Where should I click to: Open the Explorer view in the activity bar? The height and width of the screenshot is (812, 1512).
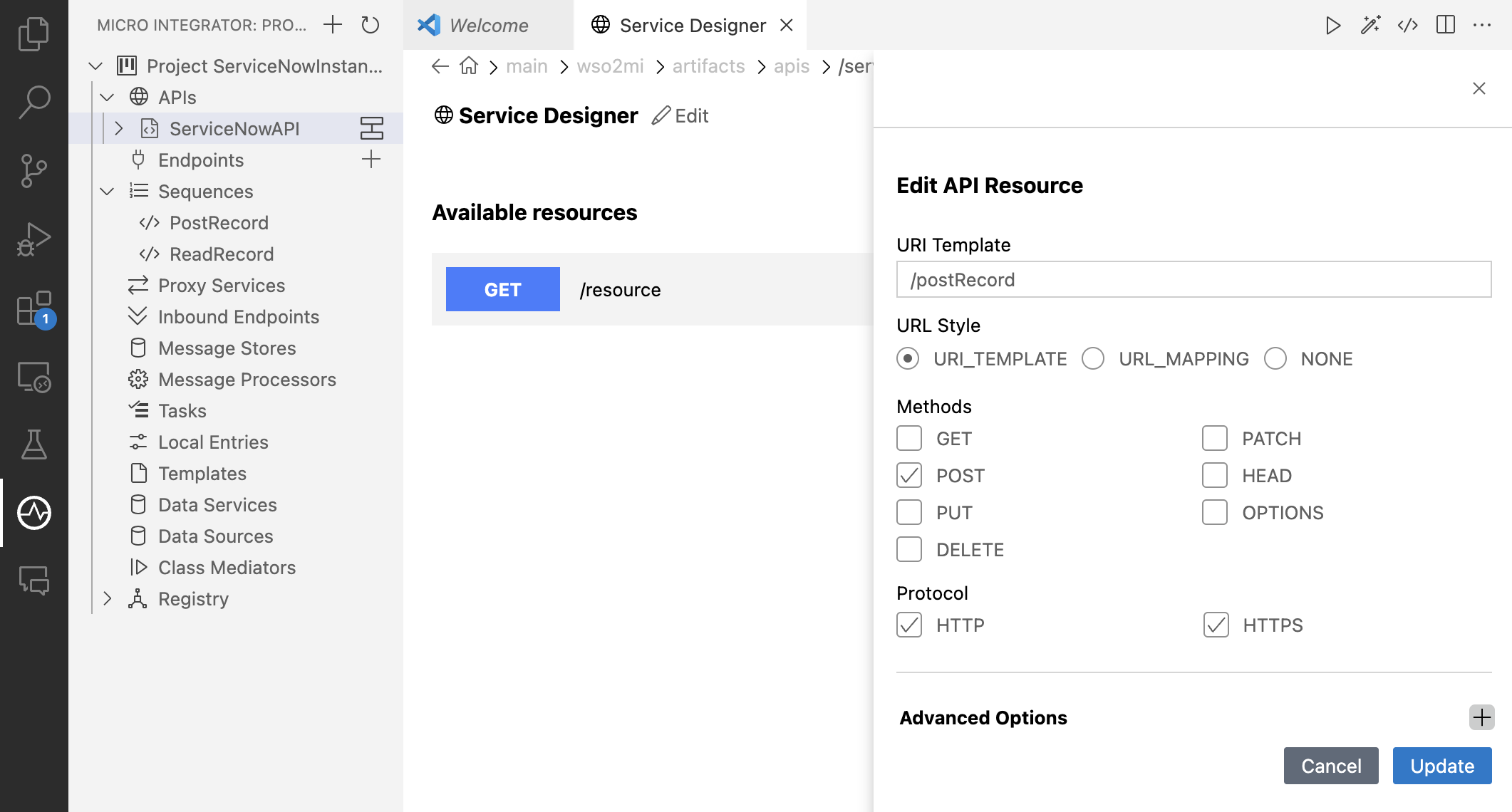[33, 33]
